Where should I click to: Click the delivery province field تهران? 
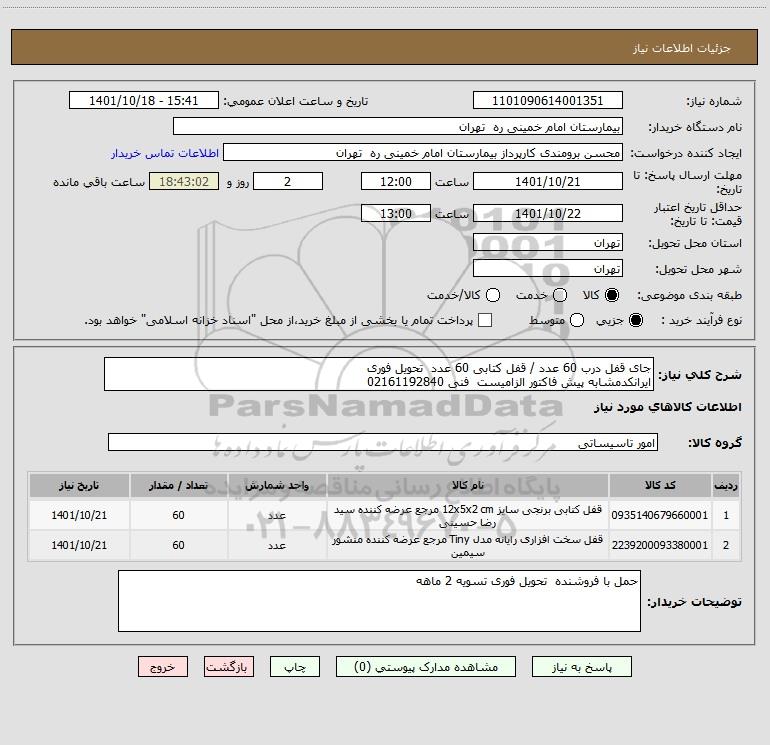coord(548,242)
